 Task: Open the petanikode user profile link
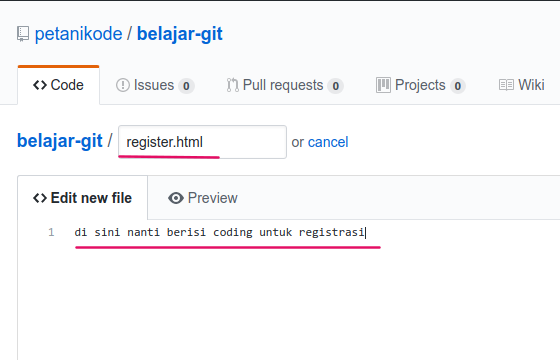point(78,34)
